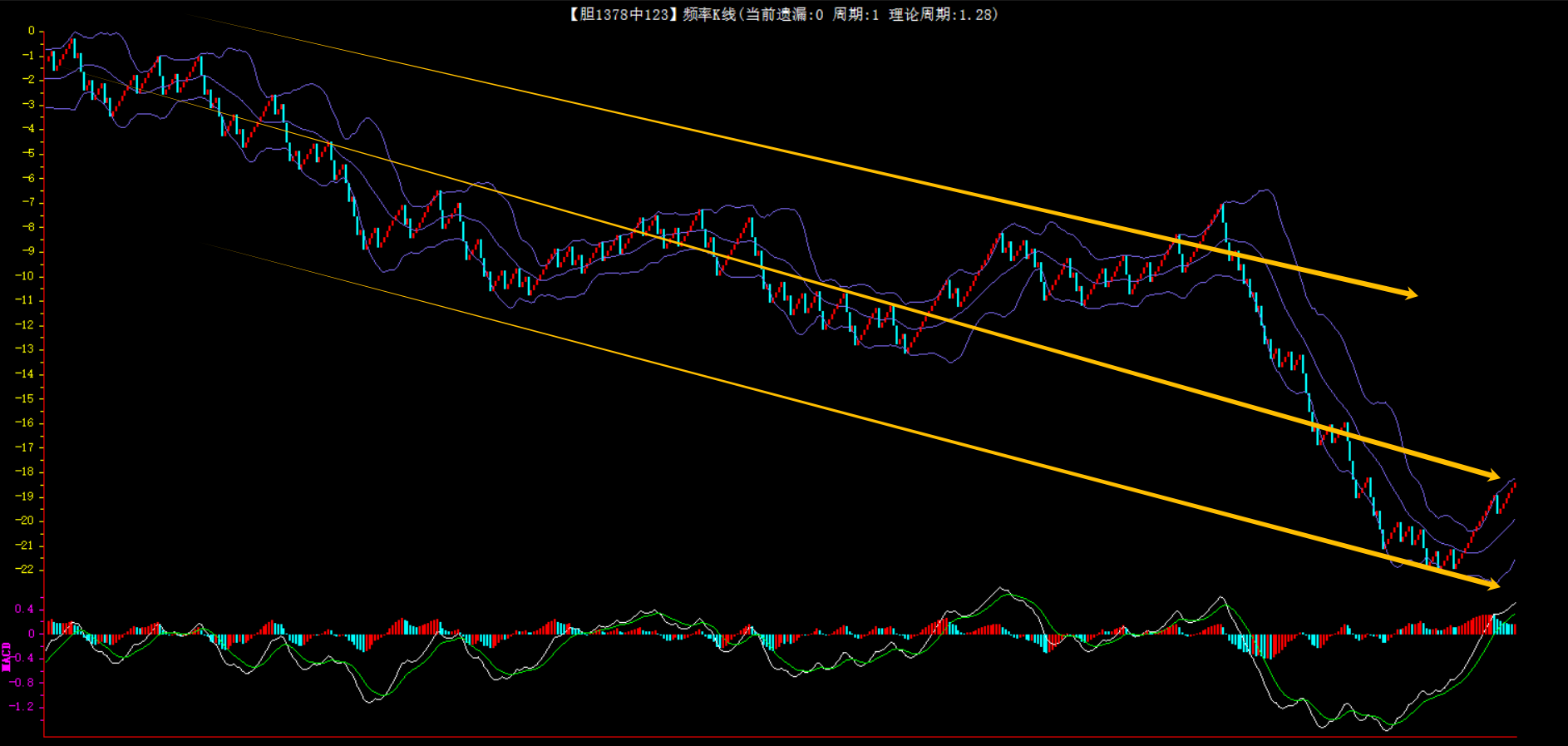
Task: Click the -0.8 label on the MACD axis
Action: [22, 683]
